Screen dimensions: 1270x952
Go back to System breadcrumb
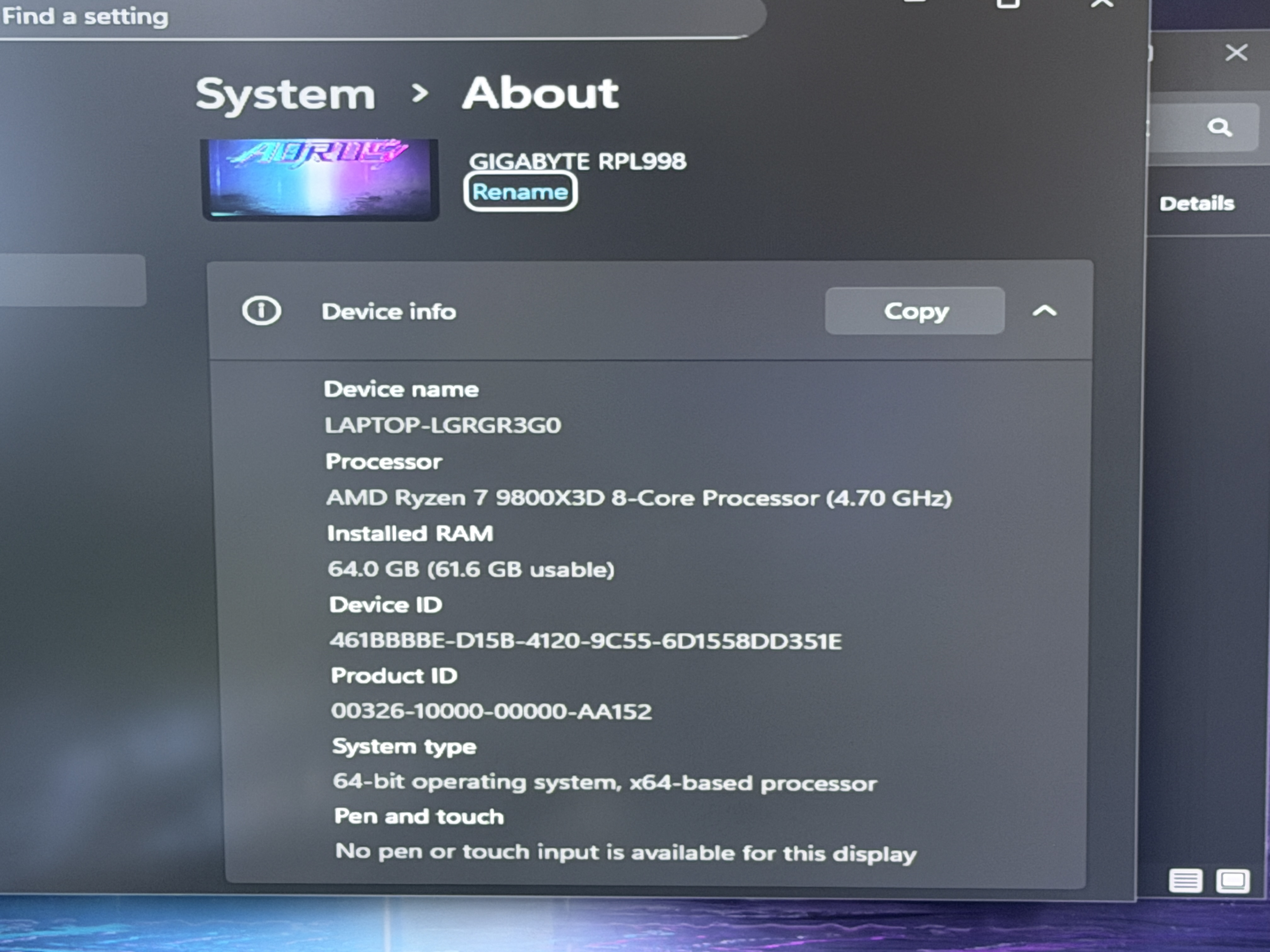[285, 94]
